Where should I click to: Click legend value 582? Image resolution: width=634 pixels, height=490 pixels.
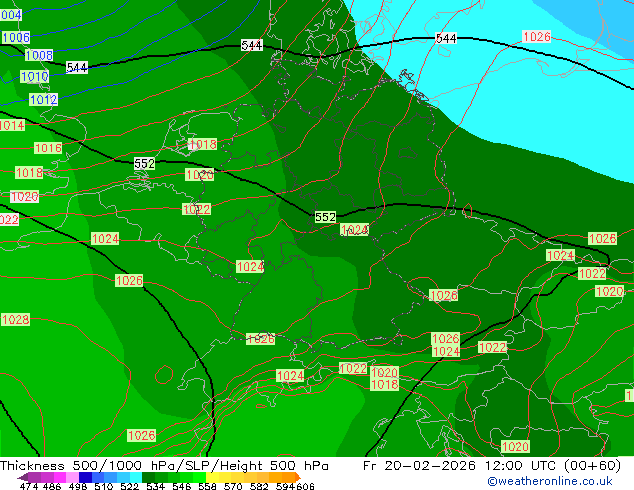[259, 486]
